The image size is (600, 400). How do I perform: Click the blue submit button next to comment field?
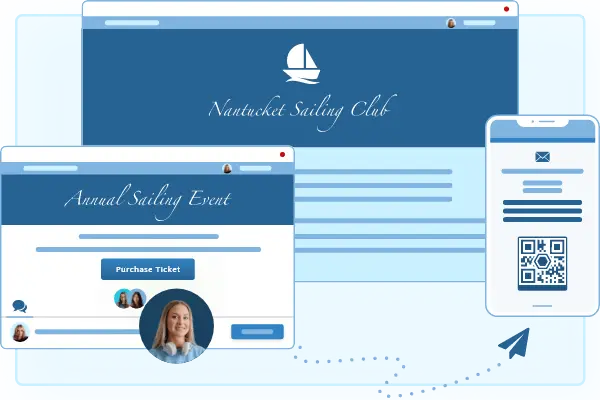(x=257, y=331)
